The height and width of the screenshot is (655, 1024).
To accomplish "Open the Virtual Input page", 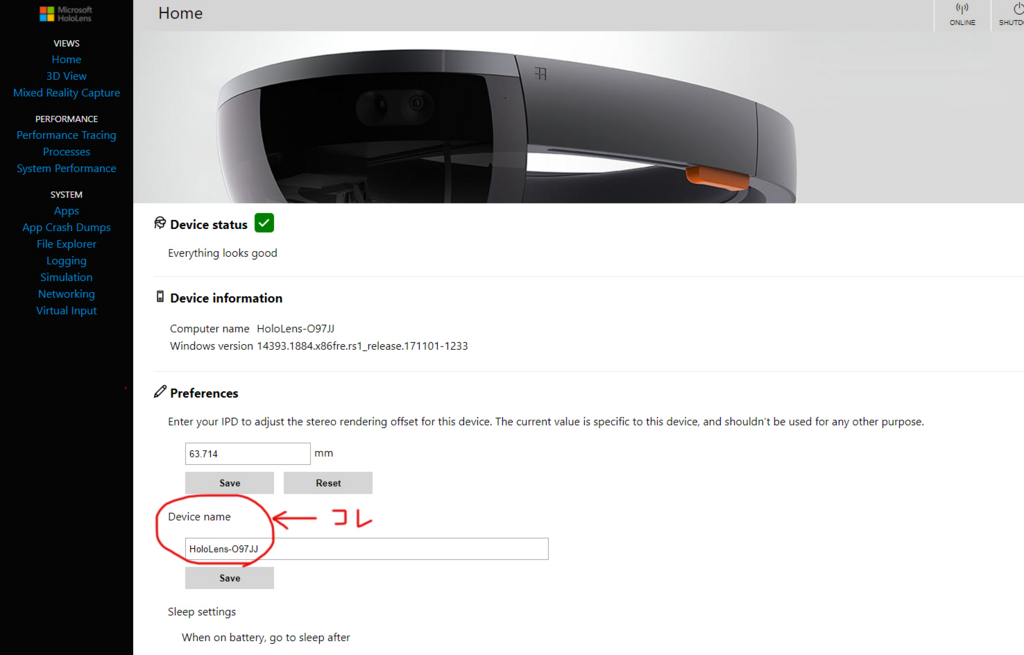I will (67, 311).
